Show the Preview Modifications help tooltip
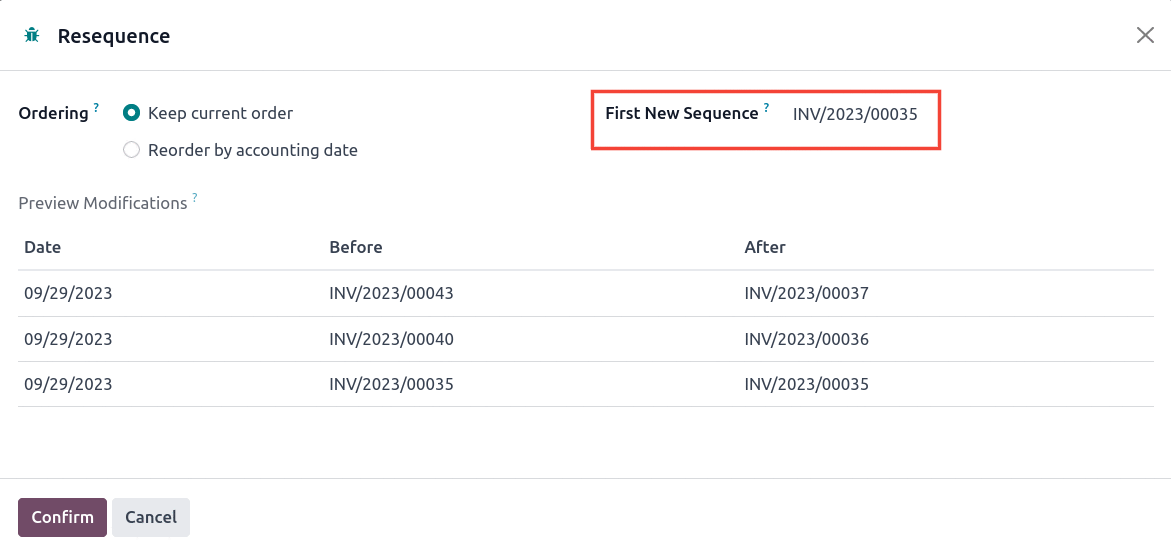1171x555 pixels. click(x=195, y=197)
